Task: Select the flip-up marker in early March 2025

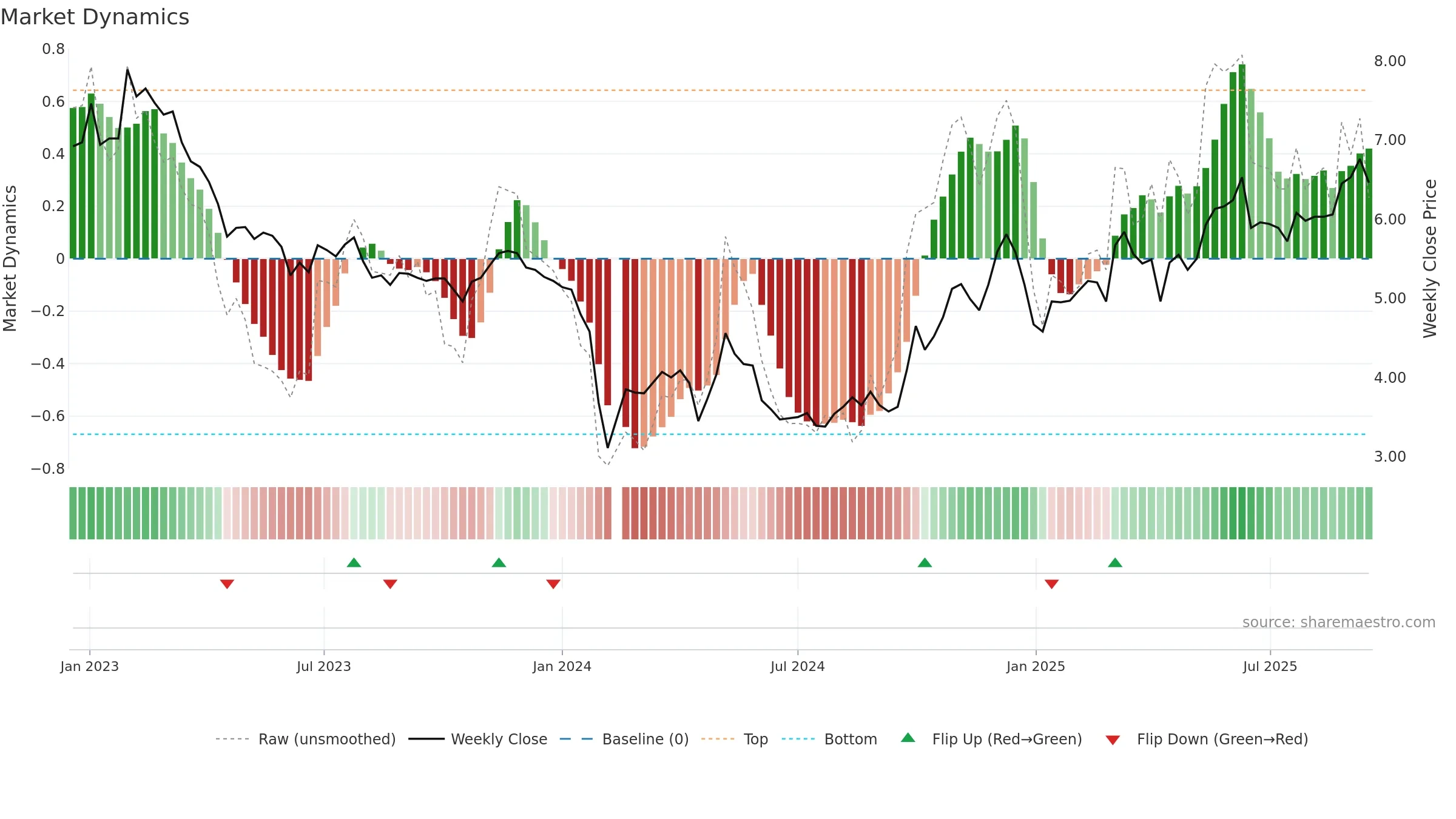Action: [1115, 562]
